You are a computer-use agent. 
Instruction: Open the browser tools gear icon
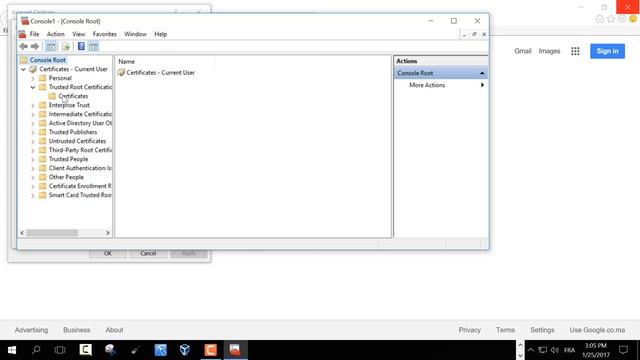(x=622, y=19)
